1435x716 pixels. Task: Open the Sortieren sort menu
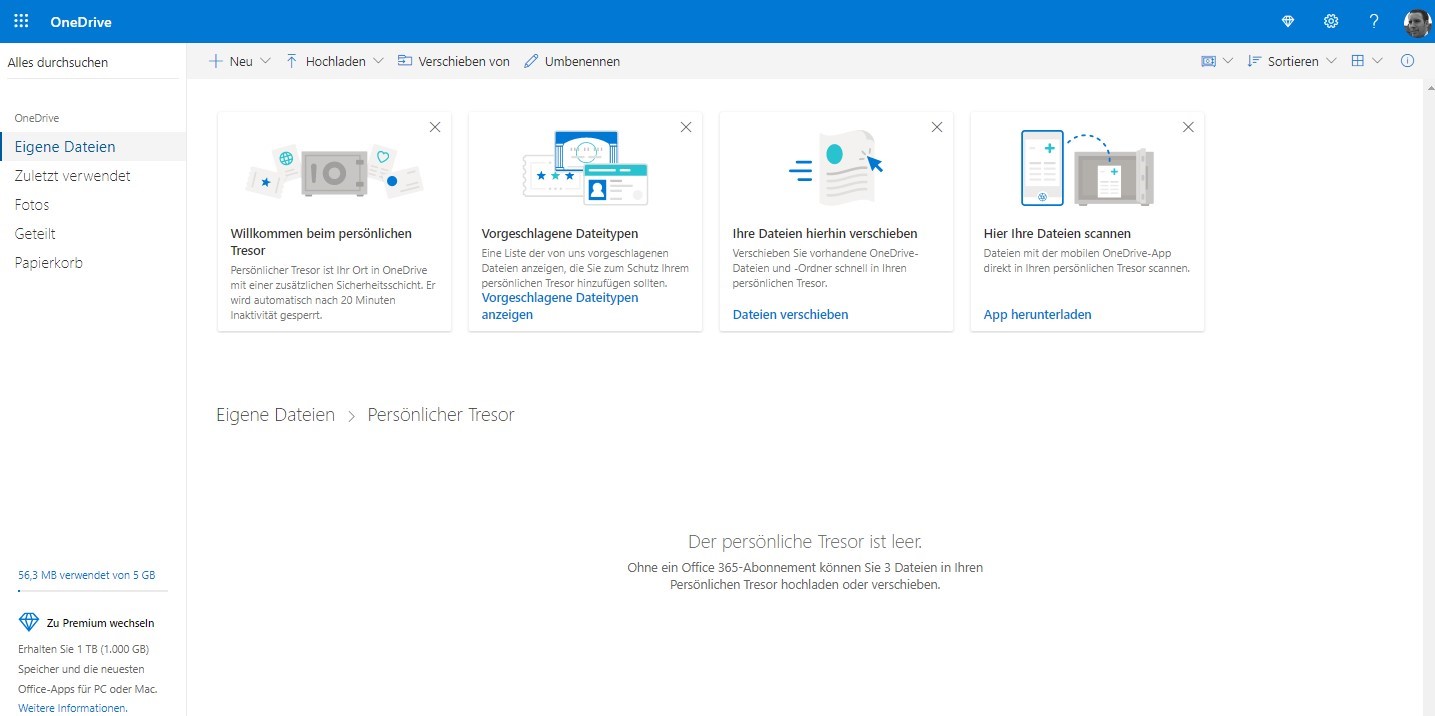point(1292,61)
